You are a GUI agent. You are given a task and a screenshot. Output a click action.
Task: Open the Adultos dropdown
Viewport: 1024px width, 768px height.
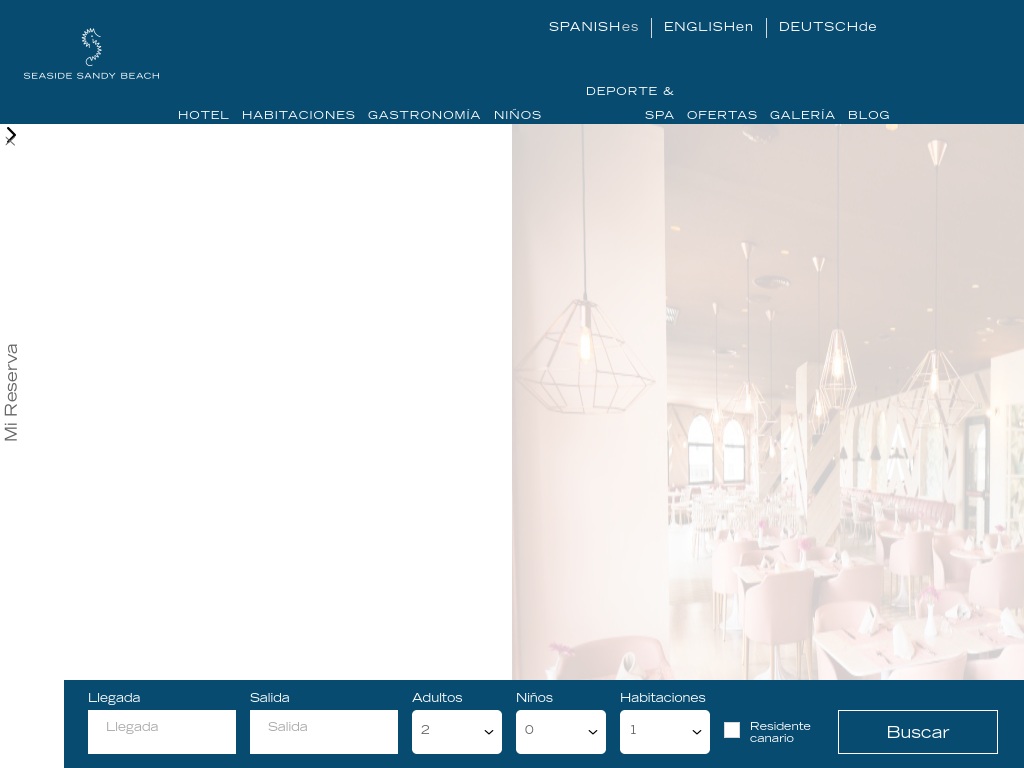pyautogui.click(x=456, y=731)
